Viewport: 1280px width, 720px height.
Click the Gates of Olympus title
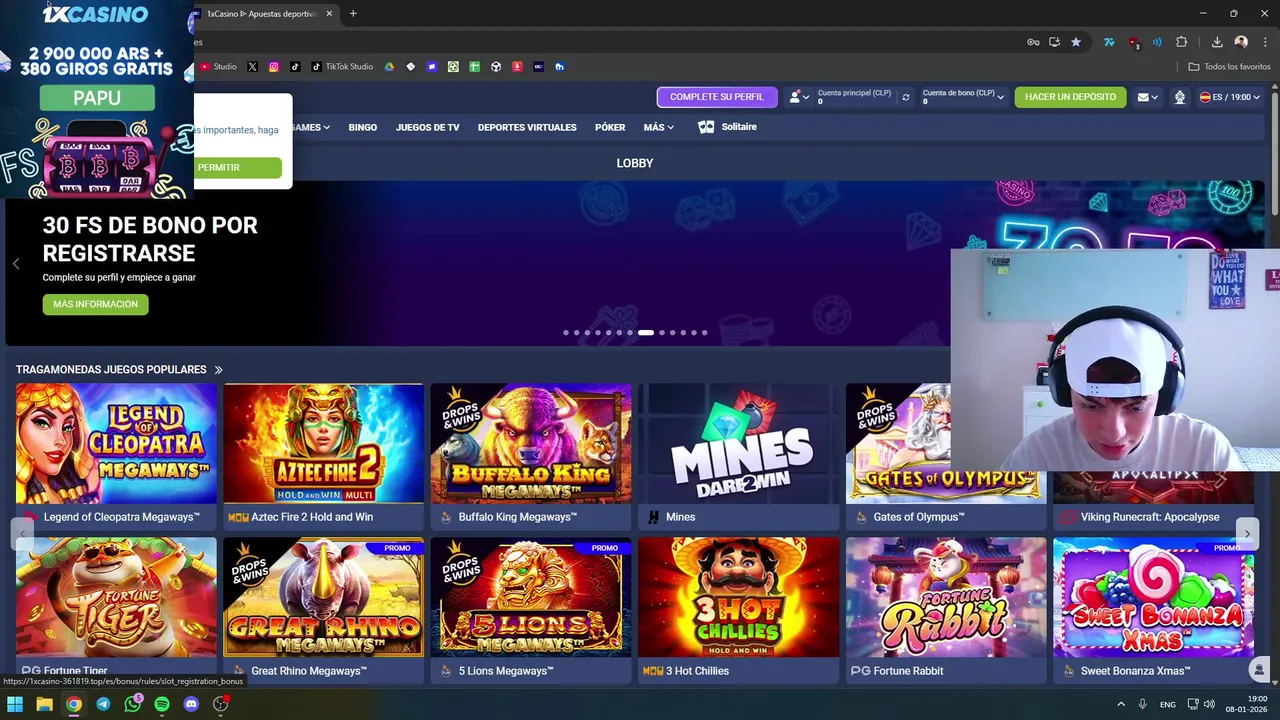919,517
